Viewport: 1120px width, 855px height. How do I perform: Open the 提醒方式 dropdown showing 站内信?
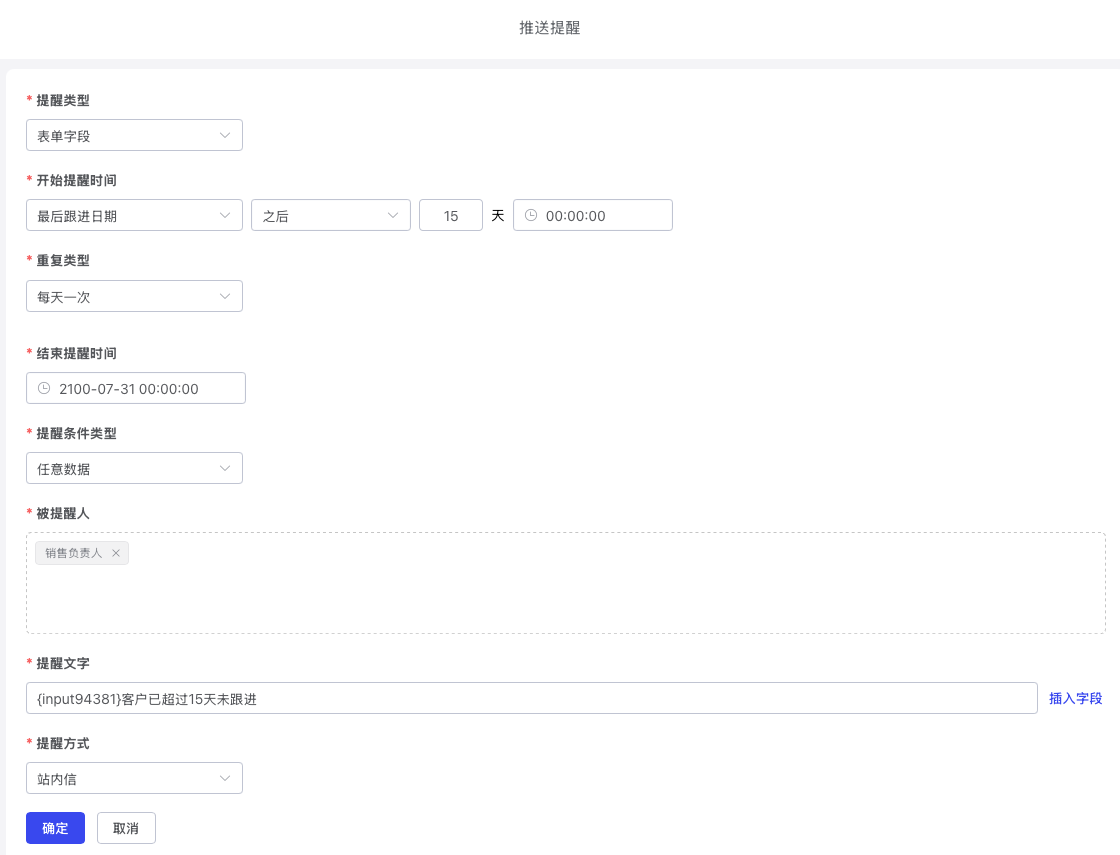coord(134,778)
